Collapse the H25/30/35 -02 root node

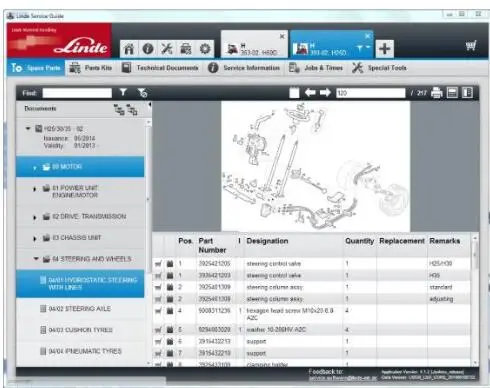coord(28,128)
